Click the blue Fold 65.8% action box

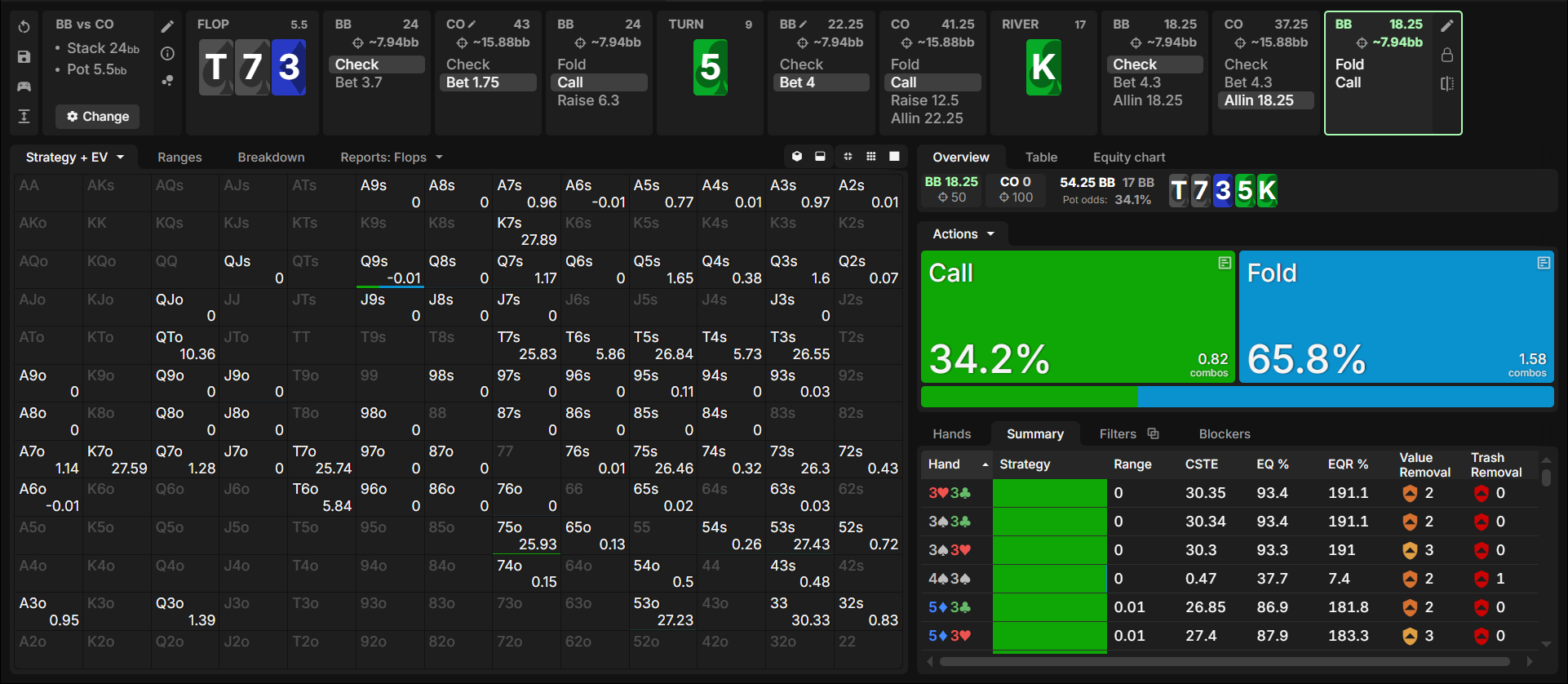pos(1397,317)
